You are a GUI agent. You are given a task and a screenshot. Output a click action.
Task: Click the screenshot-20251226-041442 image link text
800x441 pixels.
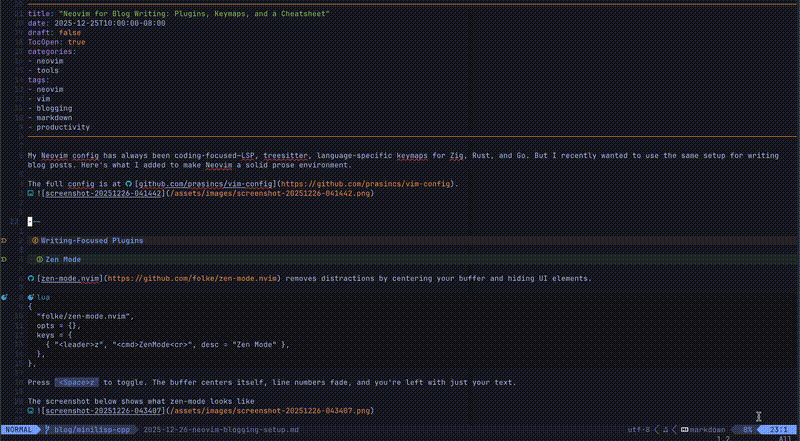click(x=103, y=193)
